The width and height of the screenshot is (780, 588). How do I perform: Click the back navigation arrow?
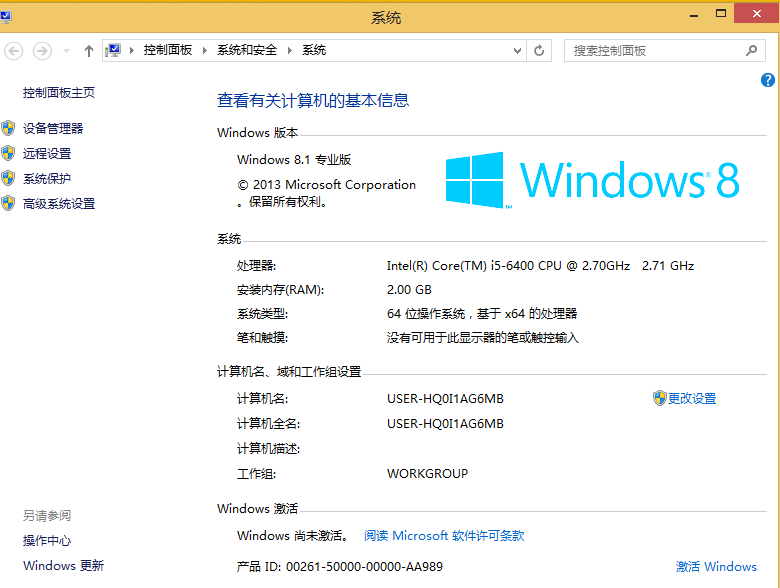click(x=14, y=50)
